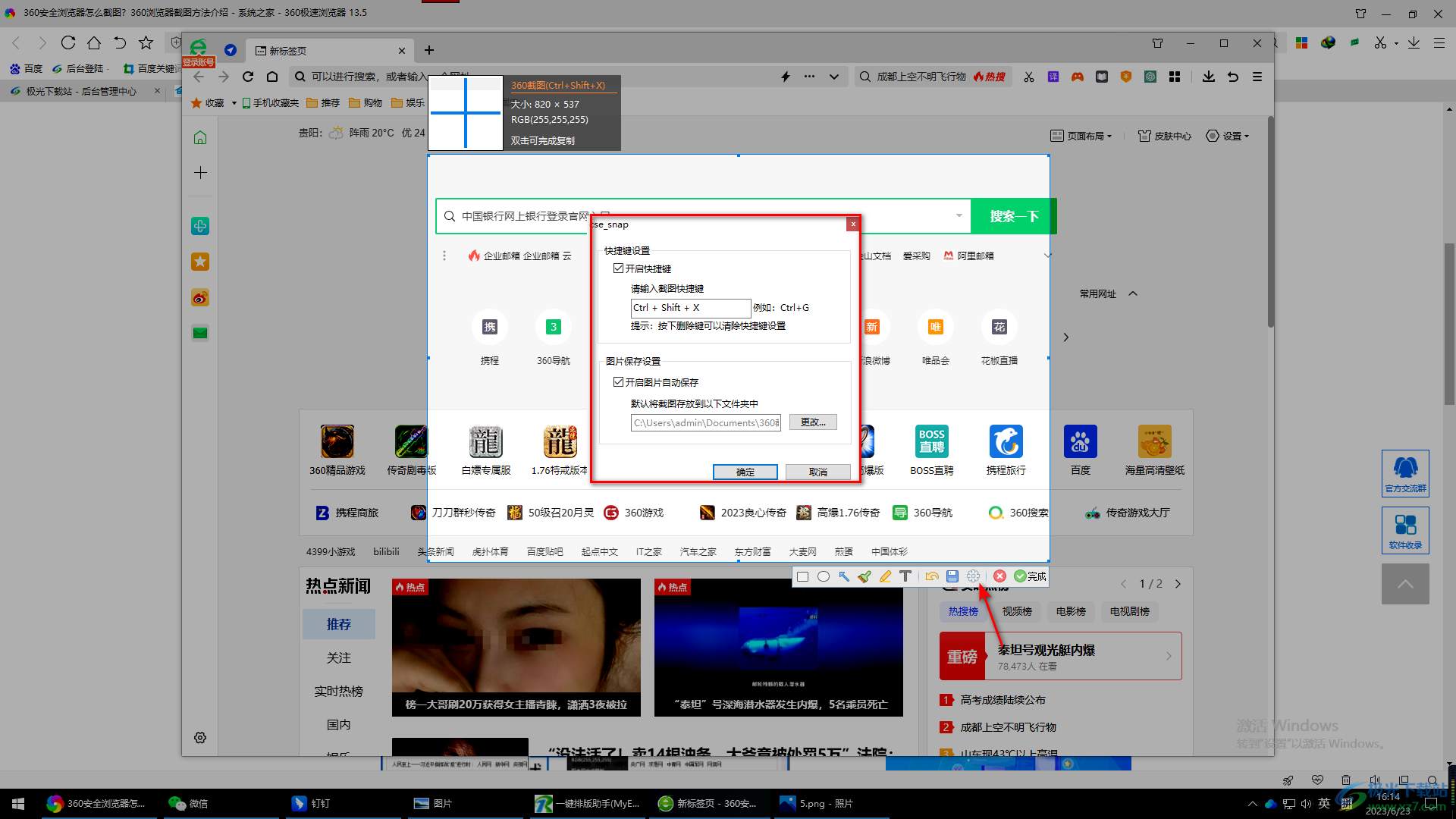
Task: Click the lightning speed-mode icon in address bar
Action: click(786, 77)
